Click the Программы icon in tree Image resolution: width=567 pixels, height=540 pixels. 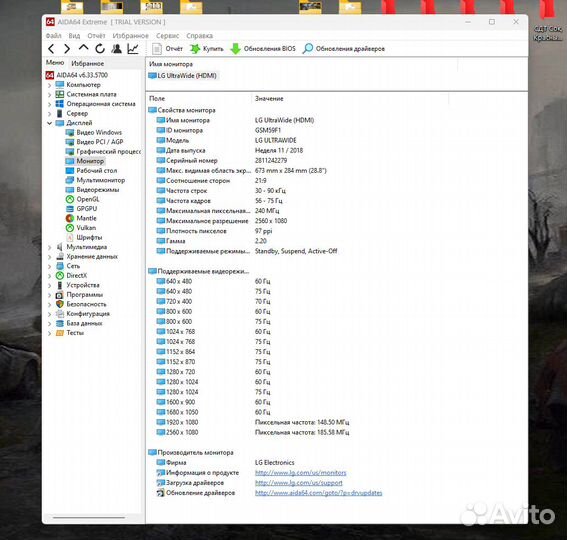[x=60, y=295]
